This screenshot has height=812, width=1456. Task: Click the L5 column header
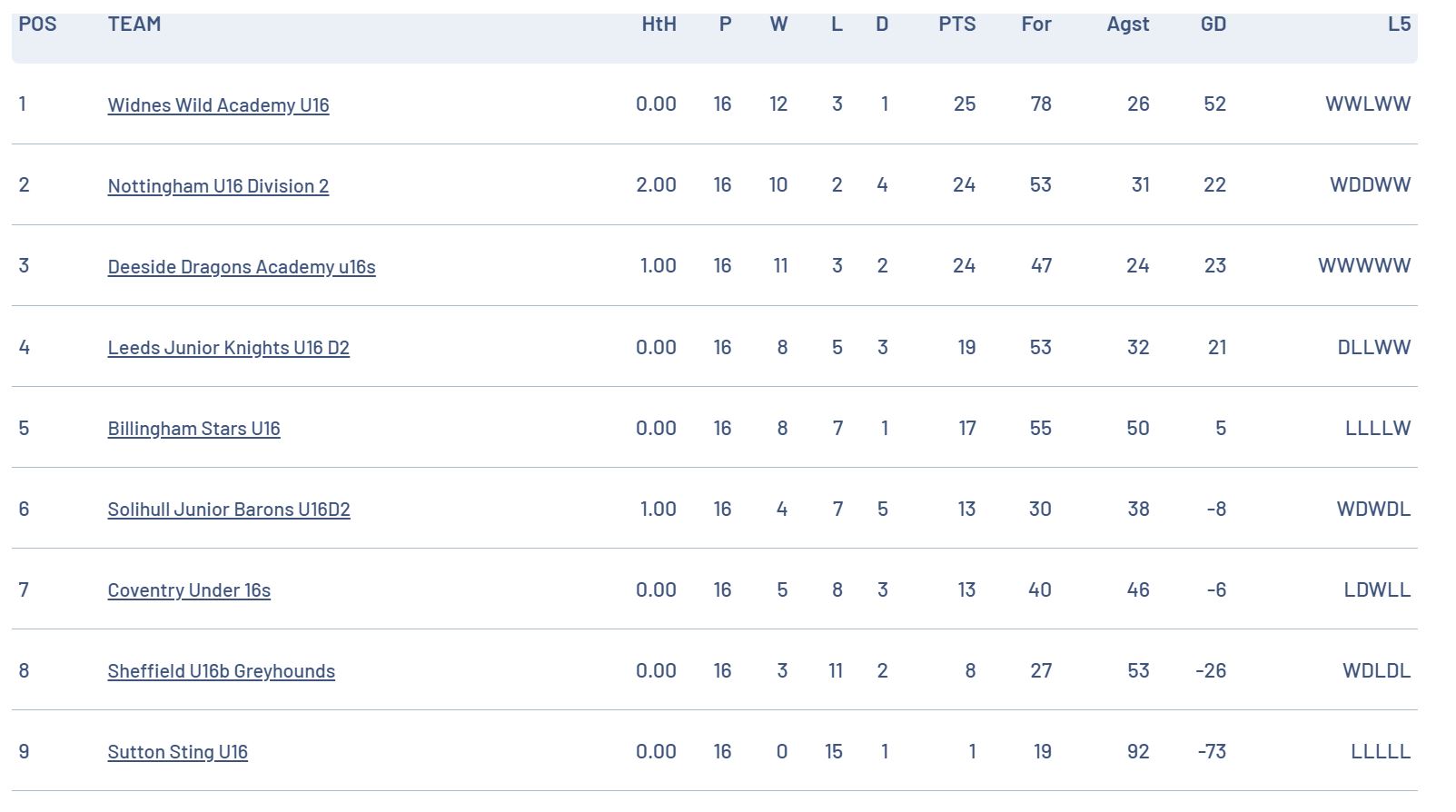[x=1400, y=25]
